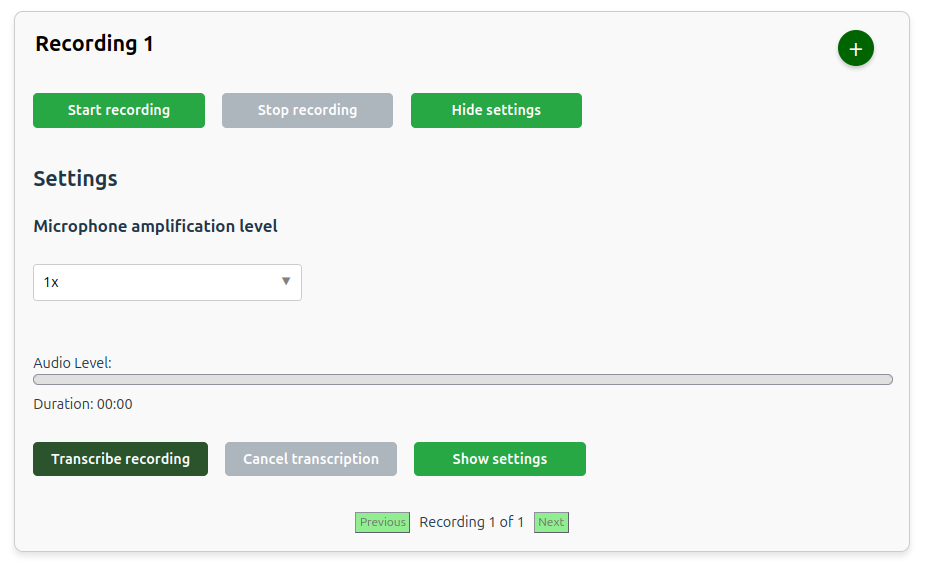The height and width of the screenshot is (570, 925).
Task: Click the Recording 1 title
Action: point(94,44)
